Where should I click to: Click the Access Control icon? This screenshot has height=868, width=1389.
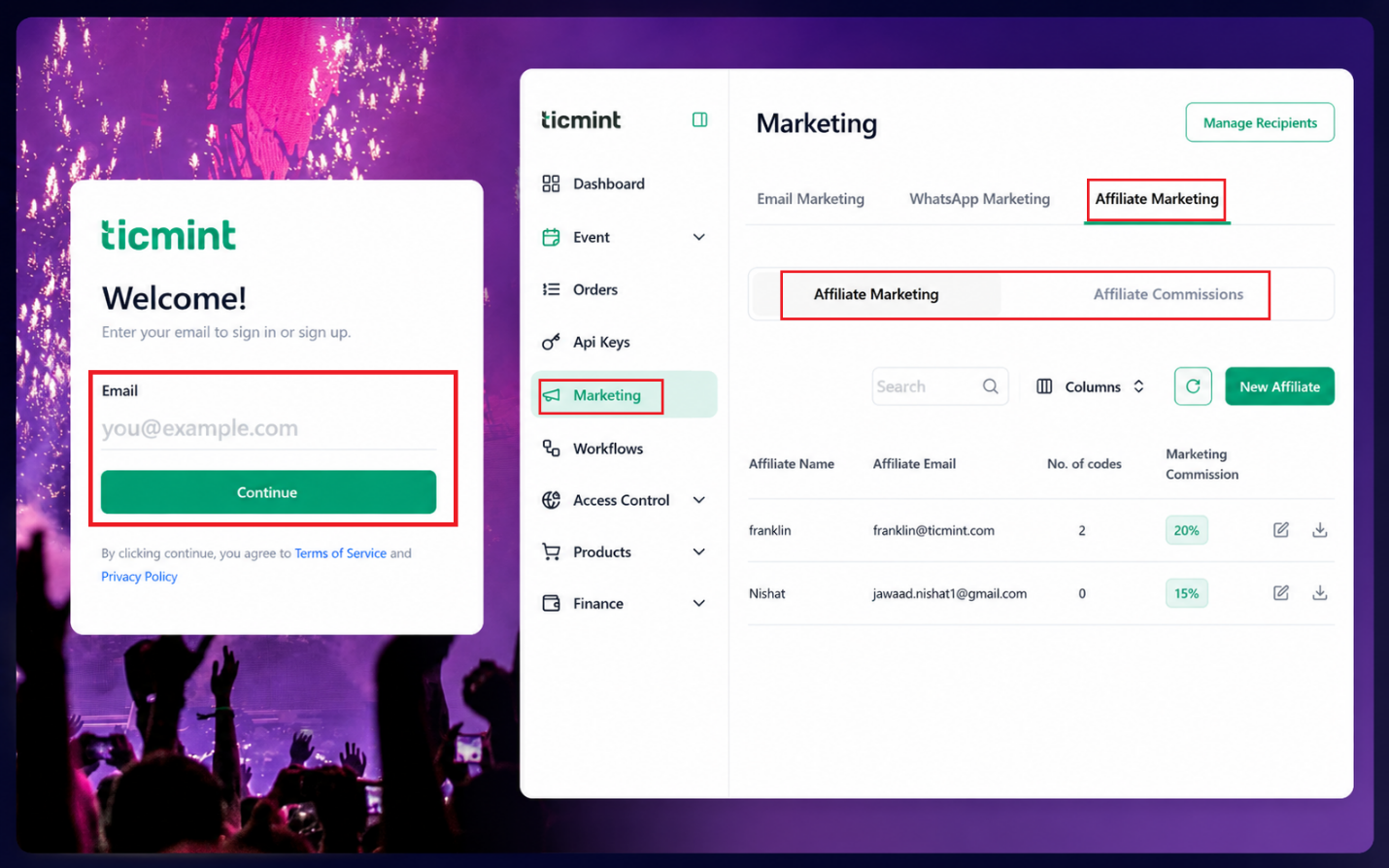(551, 500)
